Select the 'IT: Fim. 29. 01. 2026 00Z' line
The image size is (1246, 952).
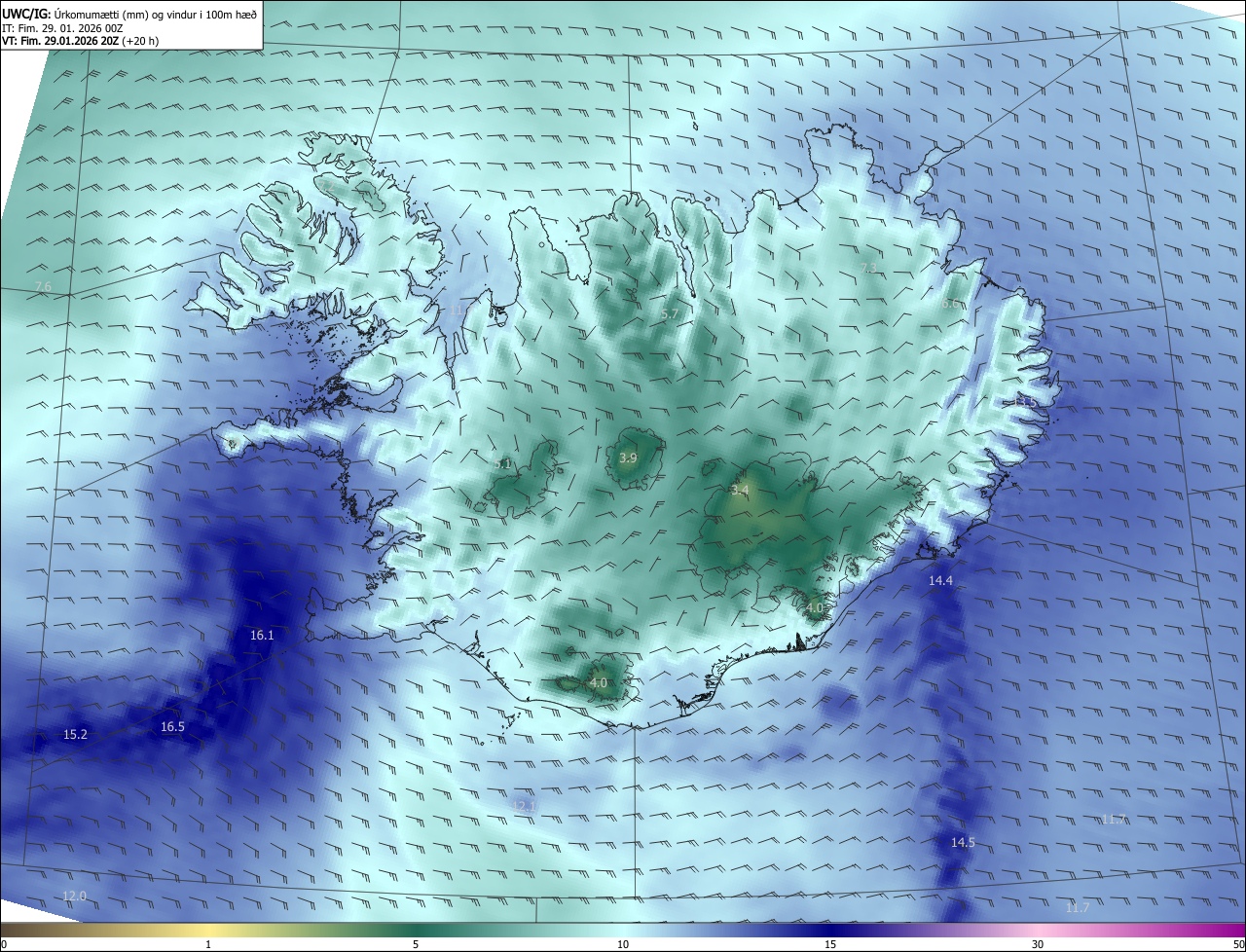pos(62,28)
